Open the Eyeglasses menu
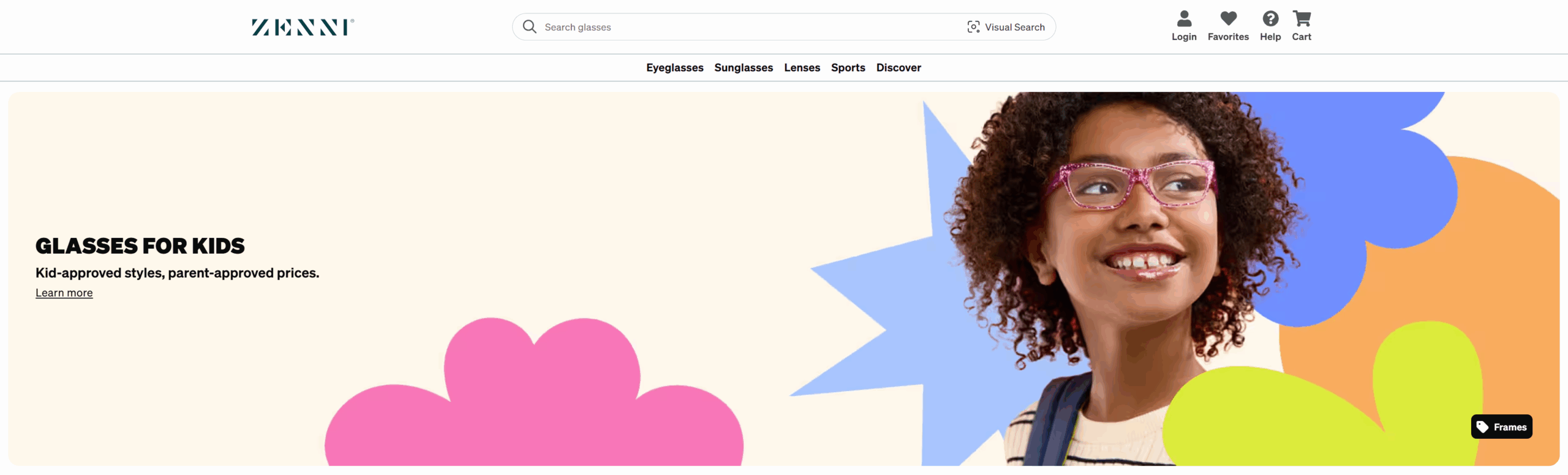The width and height of the screenshot is (1568, 475). [x=674, y=67]
